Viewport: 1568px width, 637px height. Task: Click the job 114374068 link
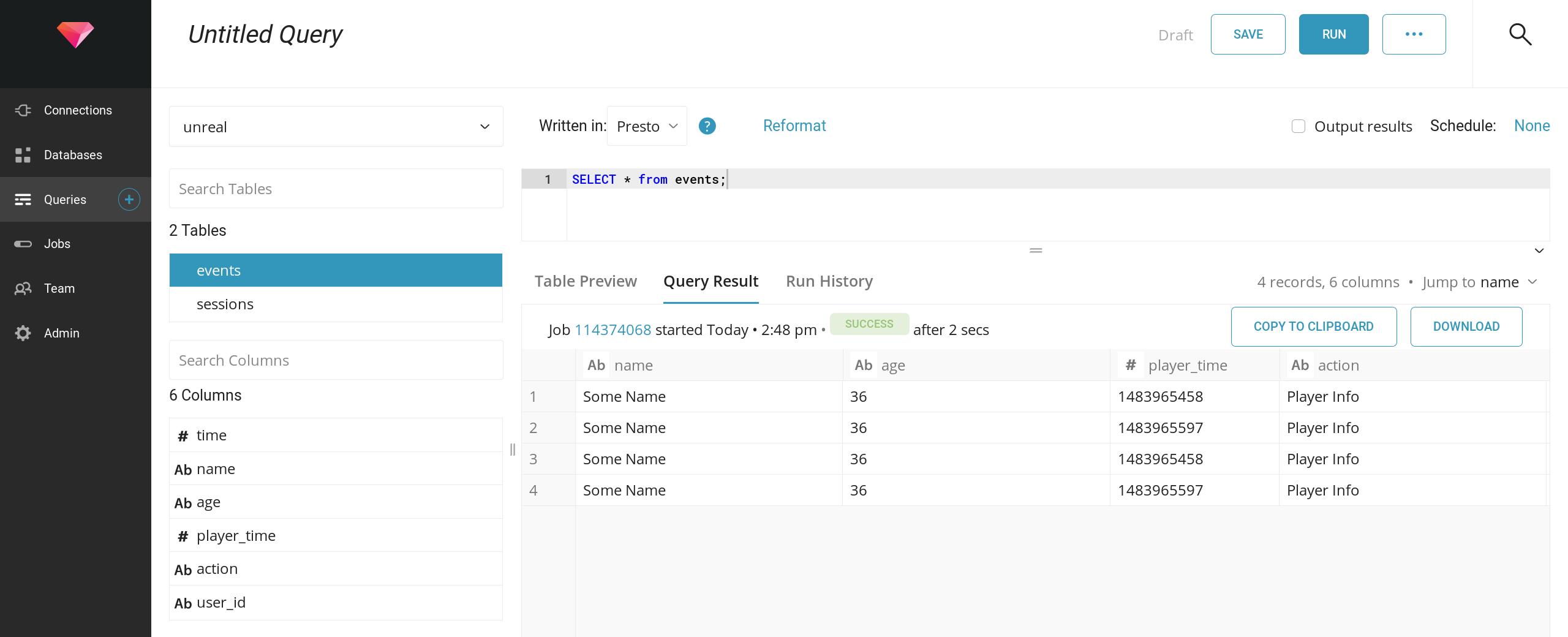(x=612, y=330)
